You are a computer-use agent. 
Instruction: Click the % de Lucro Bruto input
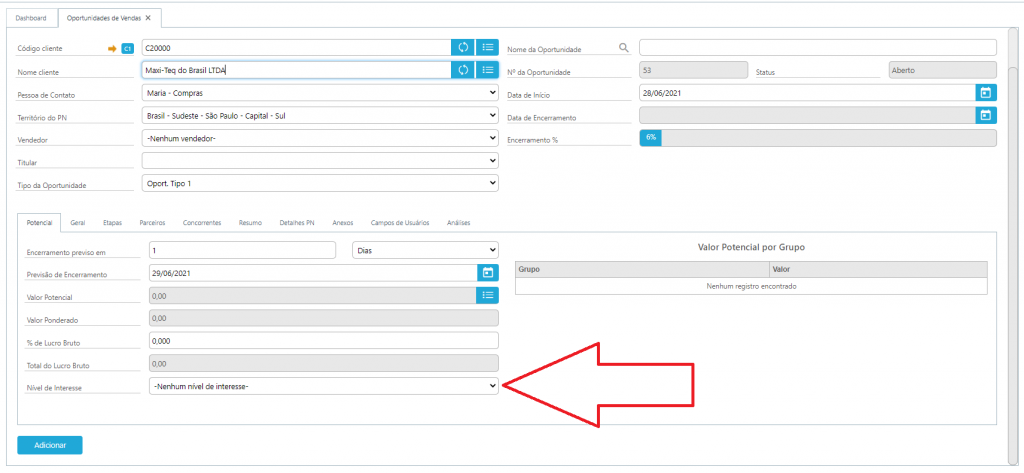click(323, 341)
